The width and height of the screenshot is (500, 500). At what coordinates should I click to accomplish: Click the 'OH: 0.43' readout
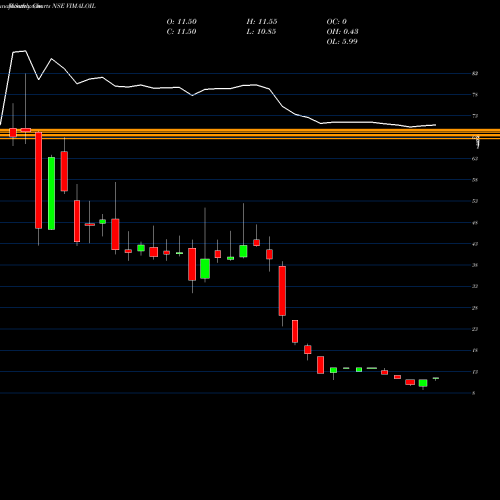coord(342,32)
